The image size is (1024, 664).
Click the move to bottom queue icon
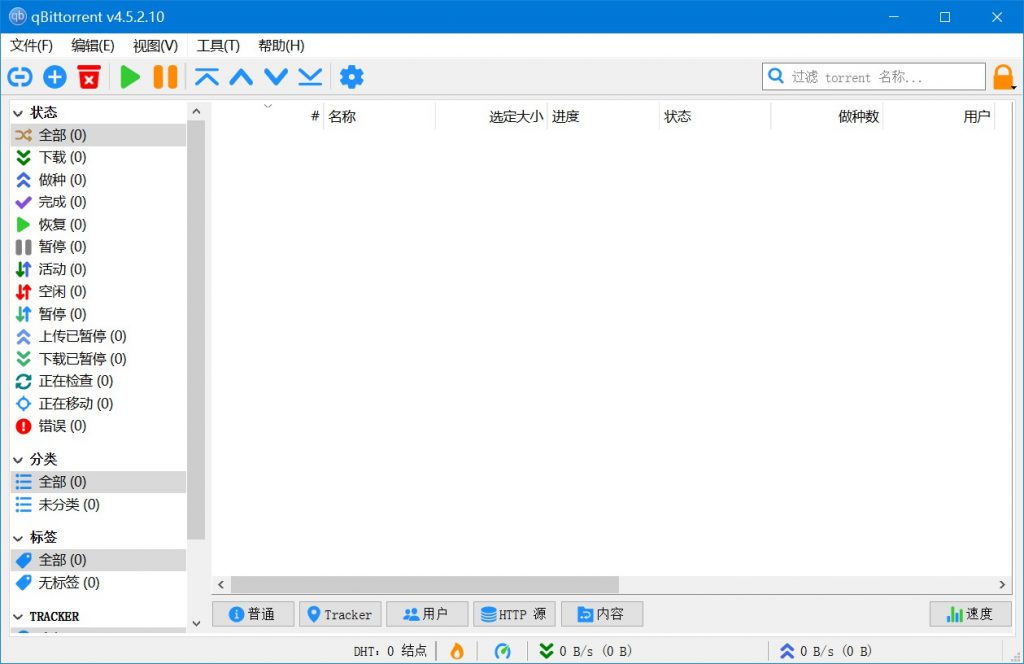click(311, 76)
